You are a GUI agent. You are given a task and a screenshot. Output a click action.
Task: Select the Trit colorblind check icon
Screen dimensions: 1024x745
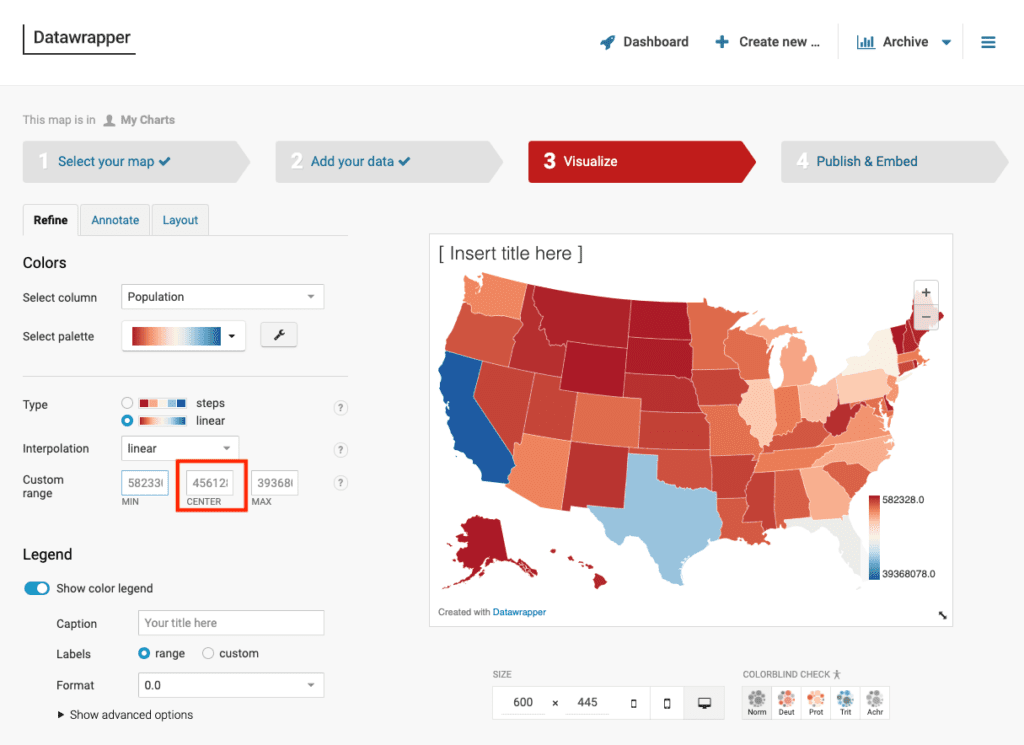[845, 700]
